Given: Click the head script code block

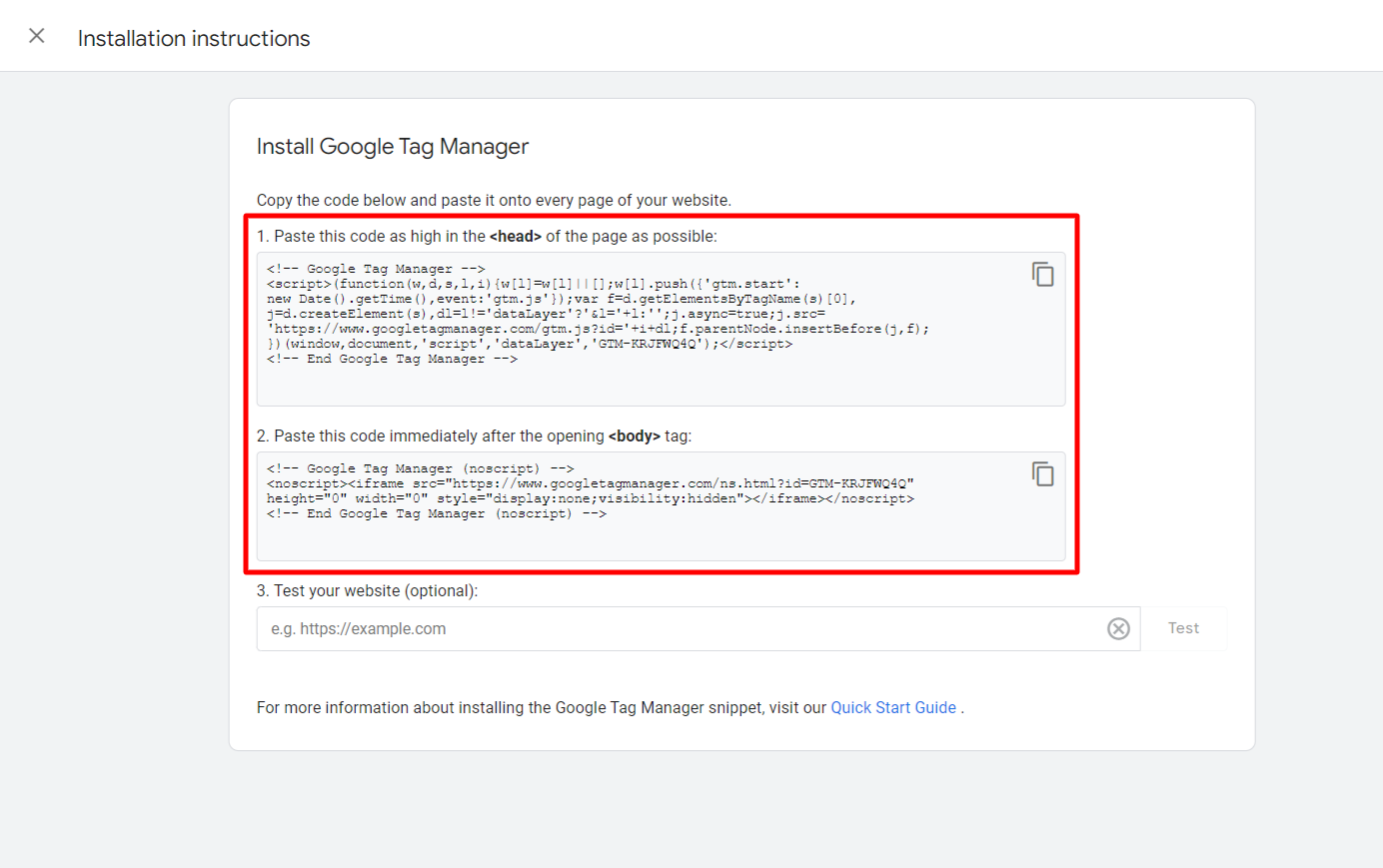Looking at the screenshot, I should pyautogui.click(x=662, y=329).
